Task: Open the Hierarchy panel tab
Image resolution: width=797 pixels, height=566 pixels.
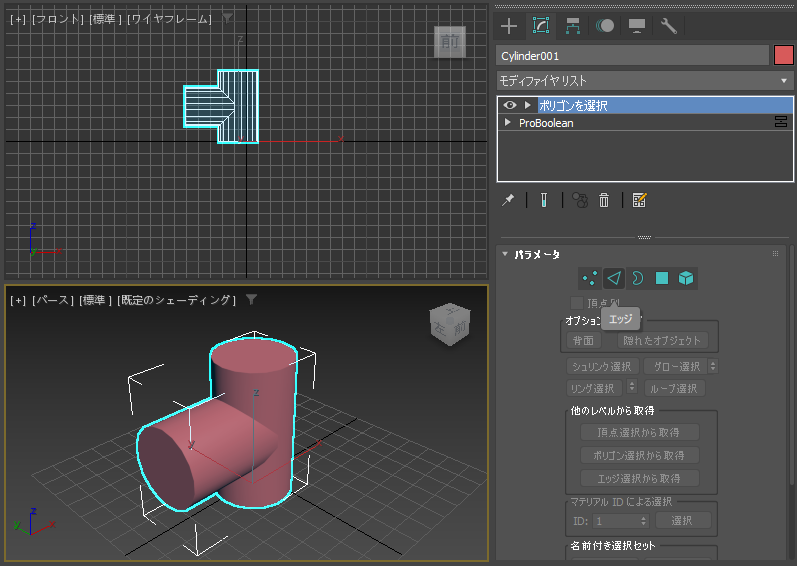Action: (573, 26)
